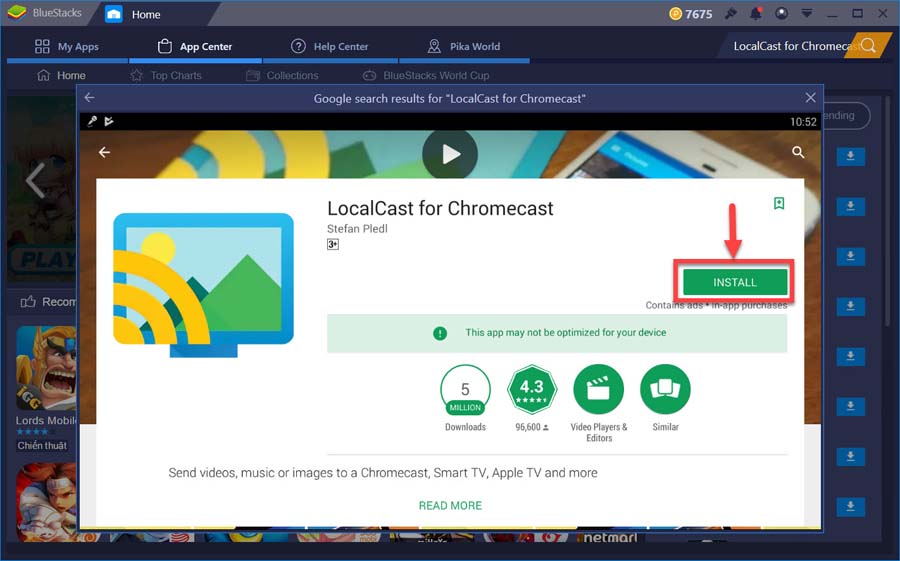The height and width of the screenshot is (561, 900).
Task: Click the 'Chiến thuật' label under Lords Mobile
Action: coord(42,446)
